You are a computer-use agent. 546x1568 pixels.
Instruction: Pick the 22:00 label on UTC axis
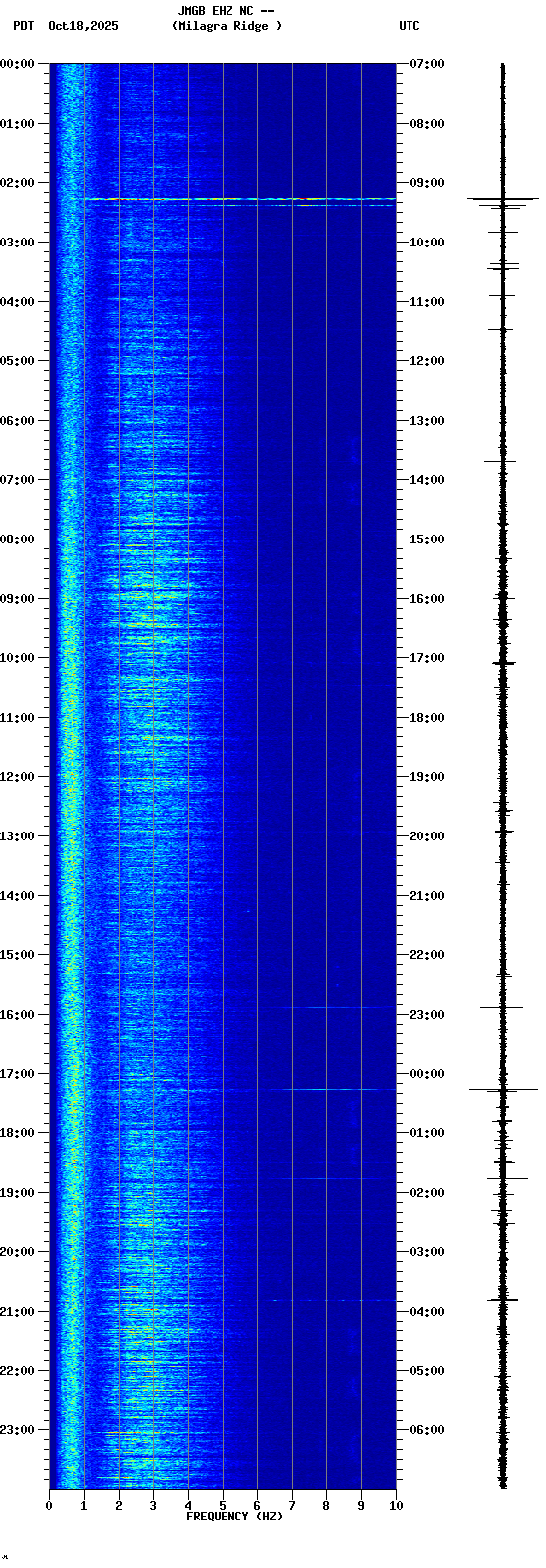427,955
